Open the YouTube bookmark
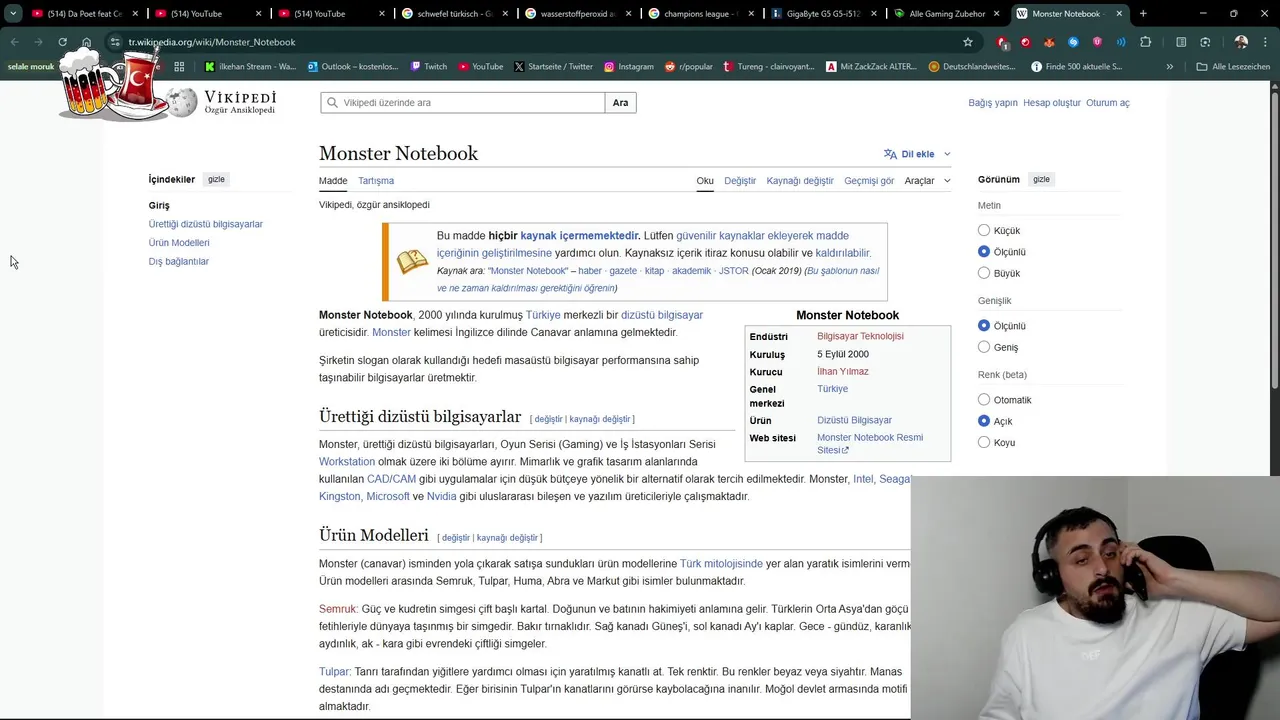Screen dimensions: 1280x720 (480, 67)
